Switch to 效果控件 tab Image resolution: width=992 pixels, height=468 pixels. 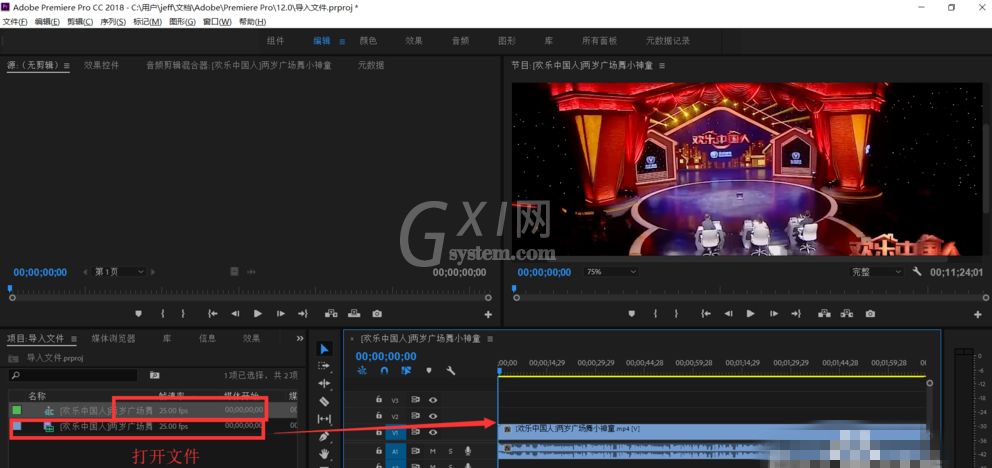tap(101, 65)
